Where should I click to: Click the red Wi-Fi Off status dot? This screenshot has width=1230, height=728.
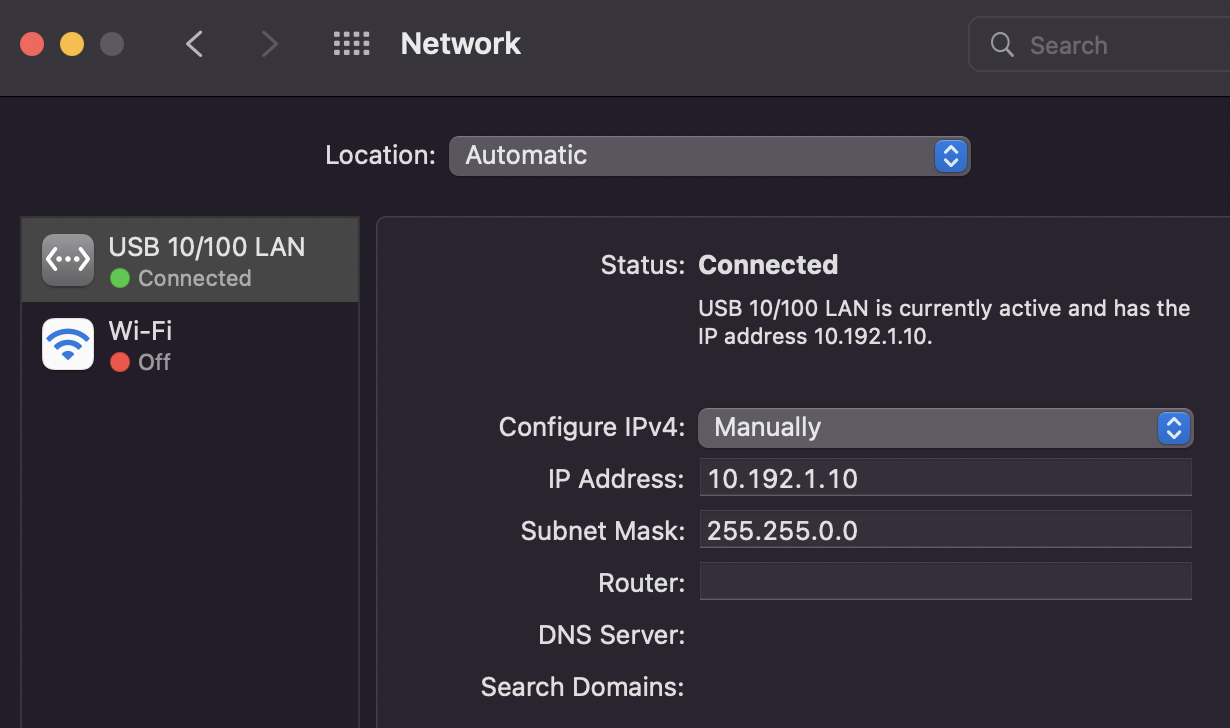(120, 362)
